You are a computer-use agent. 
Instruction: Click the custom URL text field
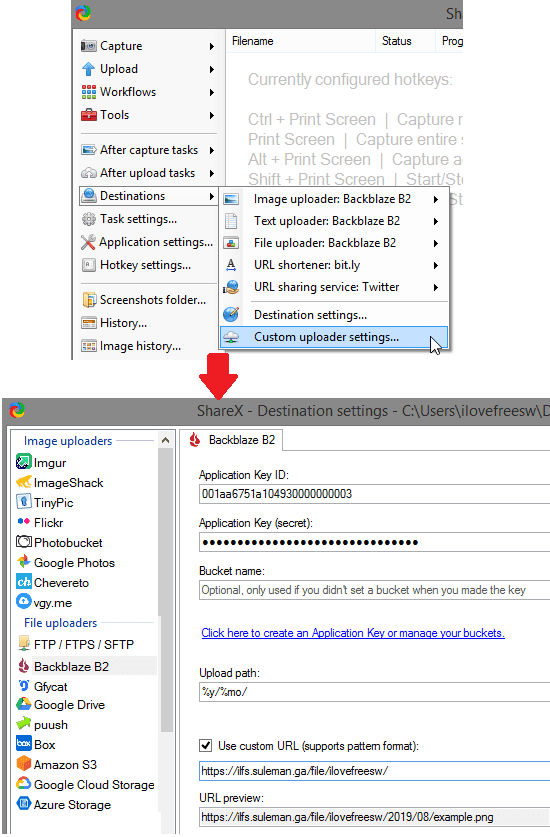(x=374, y=771)
